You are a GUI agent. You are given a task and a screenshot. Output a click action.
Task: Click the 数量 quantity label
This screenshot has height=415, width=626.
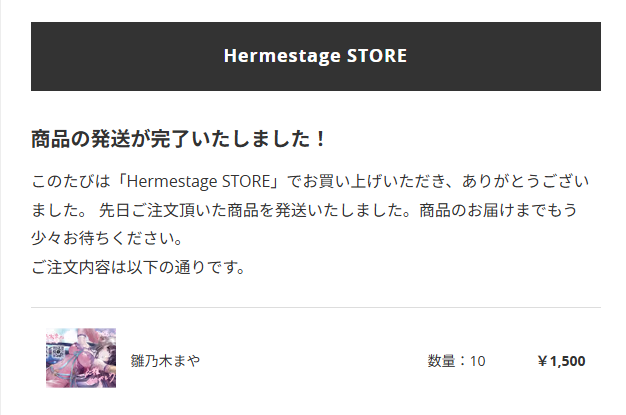(442, 361)
